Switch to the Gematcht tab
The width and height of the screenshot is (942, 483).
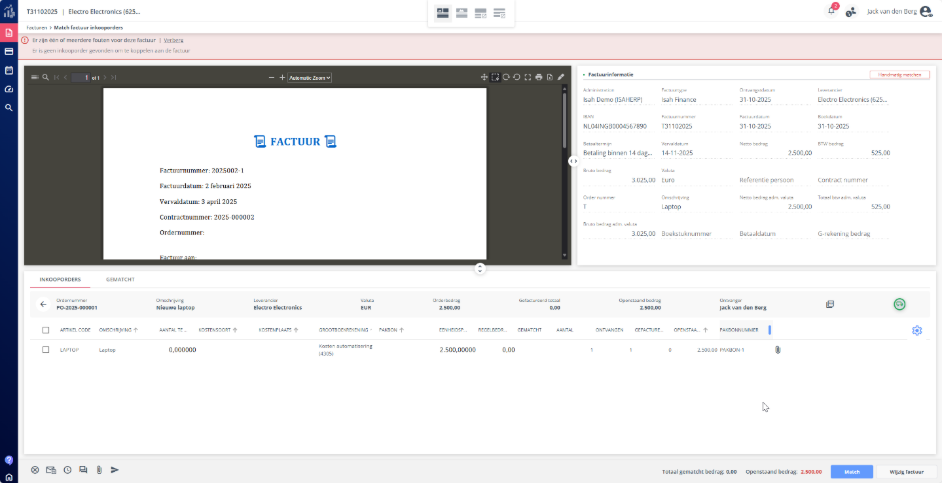[x=120, y=280]
